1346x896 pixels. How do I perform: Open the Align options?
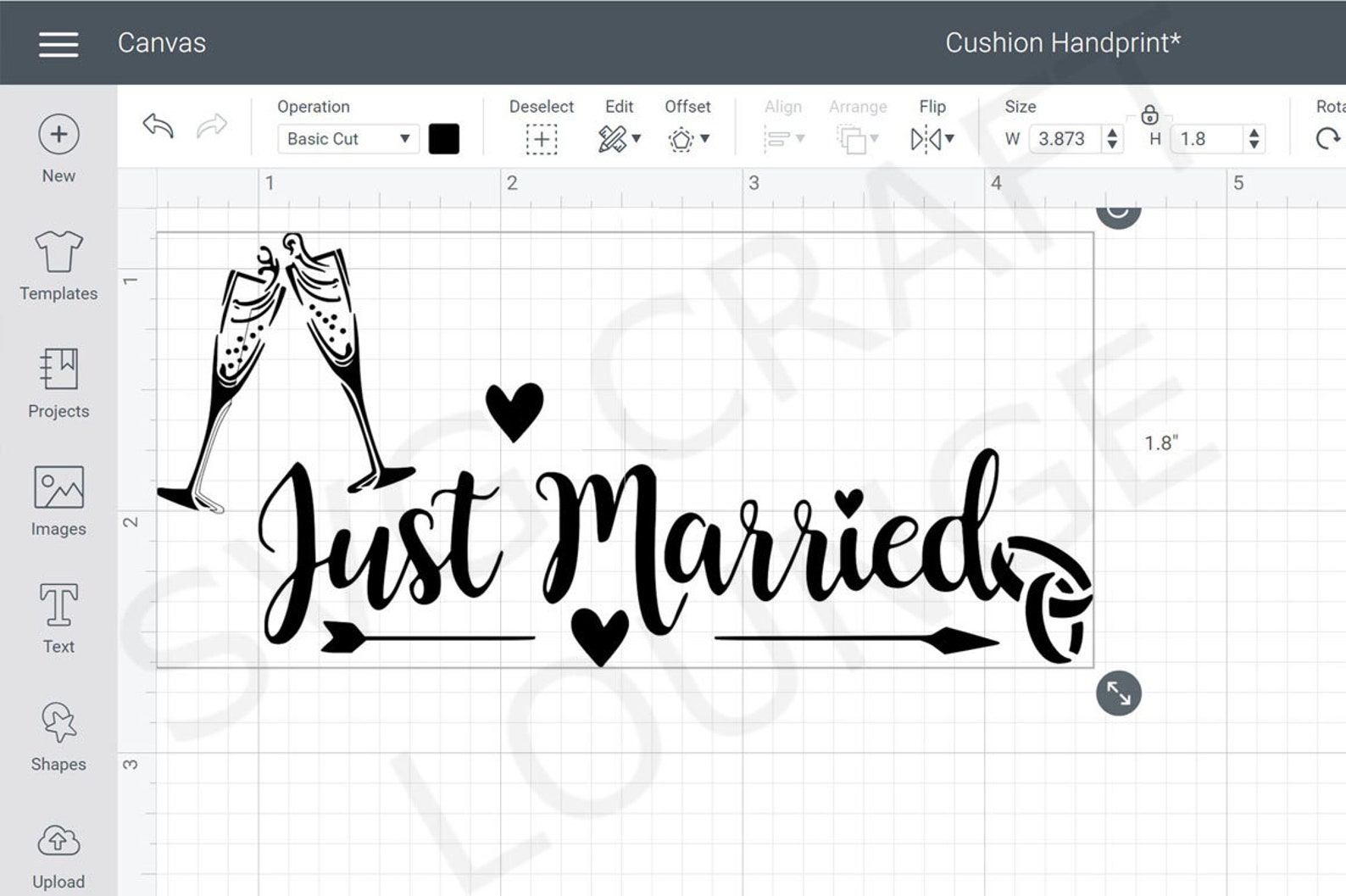pyautogui.click(x=783, y=139)
